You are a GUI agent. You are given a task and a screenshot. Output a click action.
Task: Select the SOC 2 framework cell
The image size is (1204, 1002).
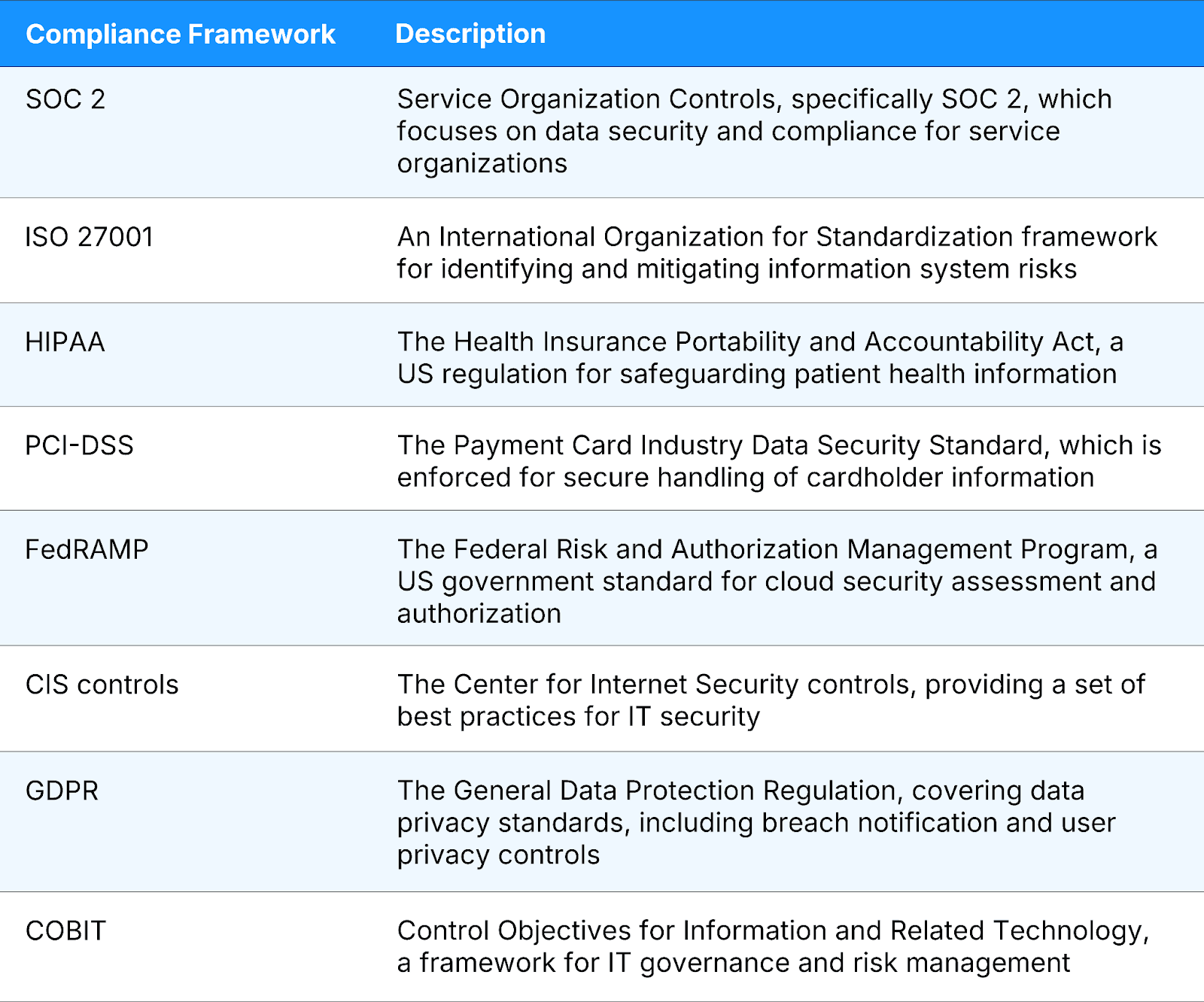[65, 99]
